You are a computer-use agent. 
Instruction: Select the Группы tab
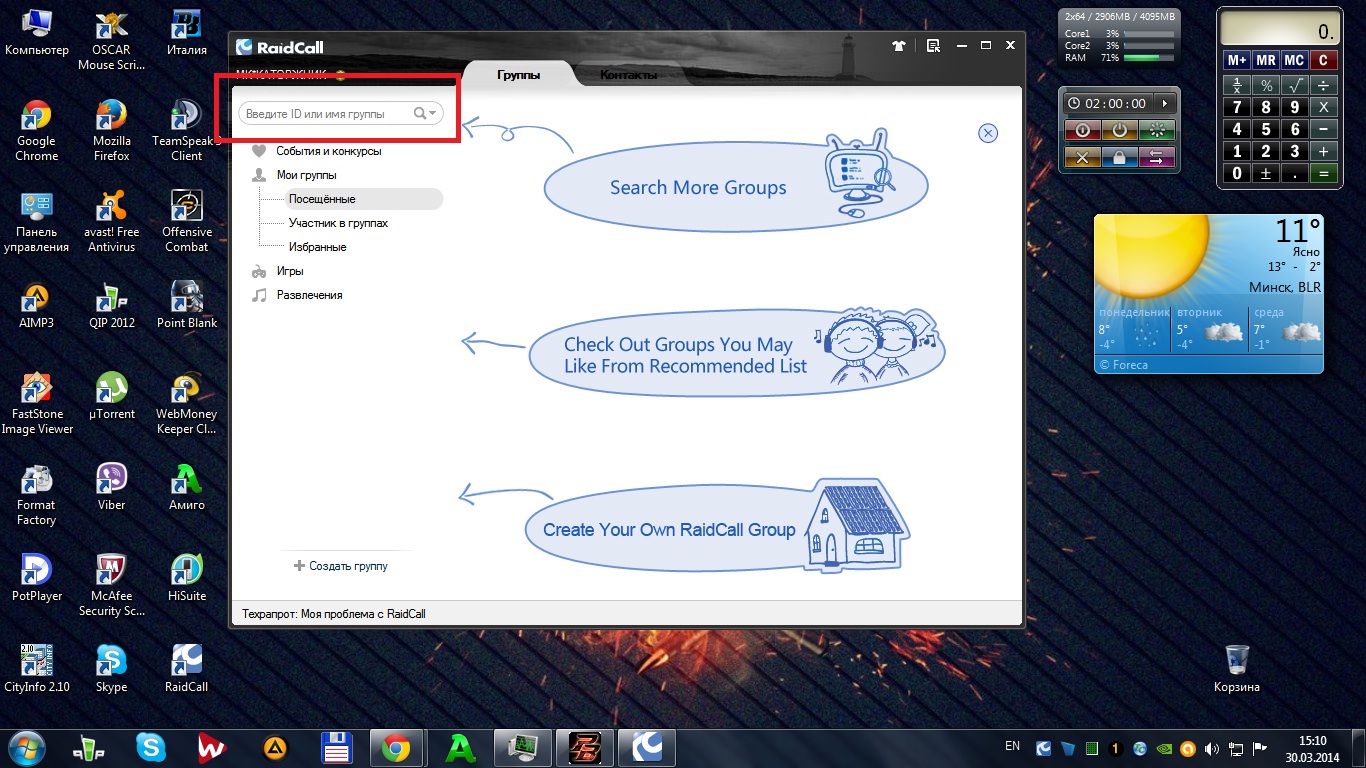(x=518, y=76)
